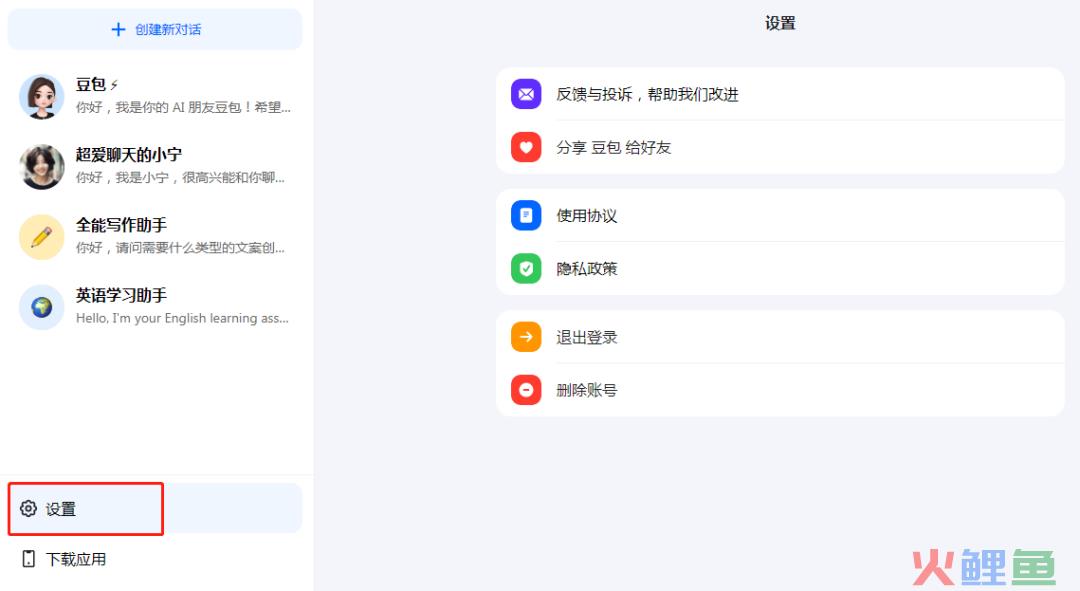Click the red heart share icon

pyautogui.click(x=525, y=147)
